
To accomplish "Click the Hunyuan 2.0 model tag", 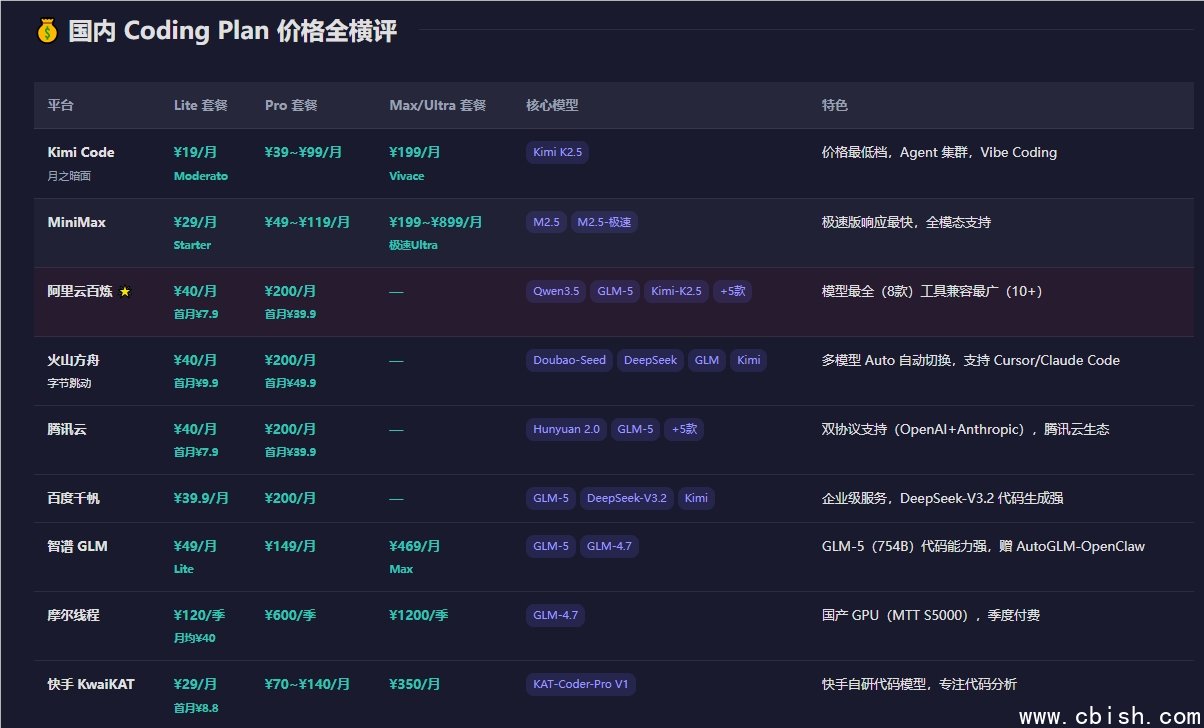I will click(566, 429).
